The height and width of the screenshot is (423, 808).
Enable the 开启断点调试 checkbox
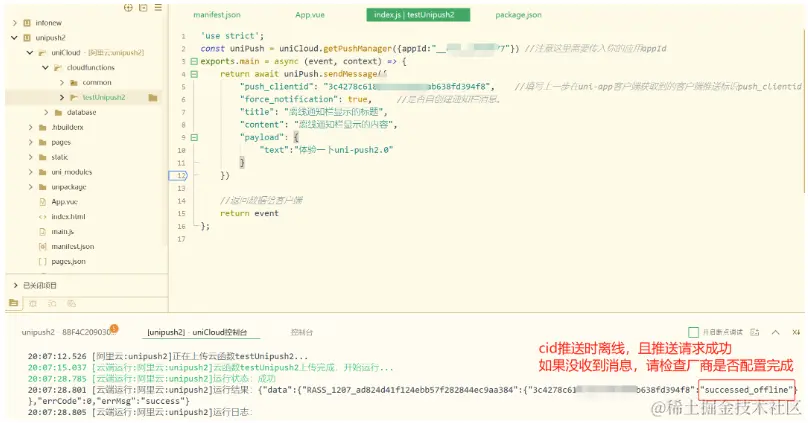(x=694, y=332)
